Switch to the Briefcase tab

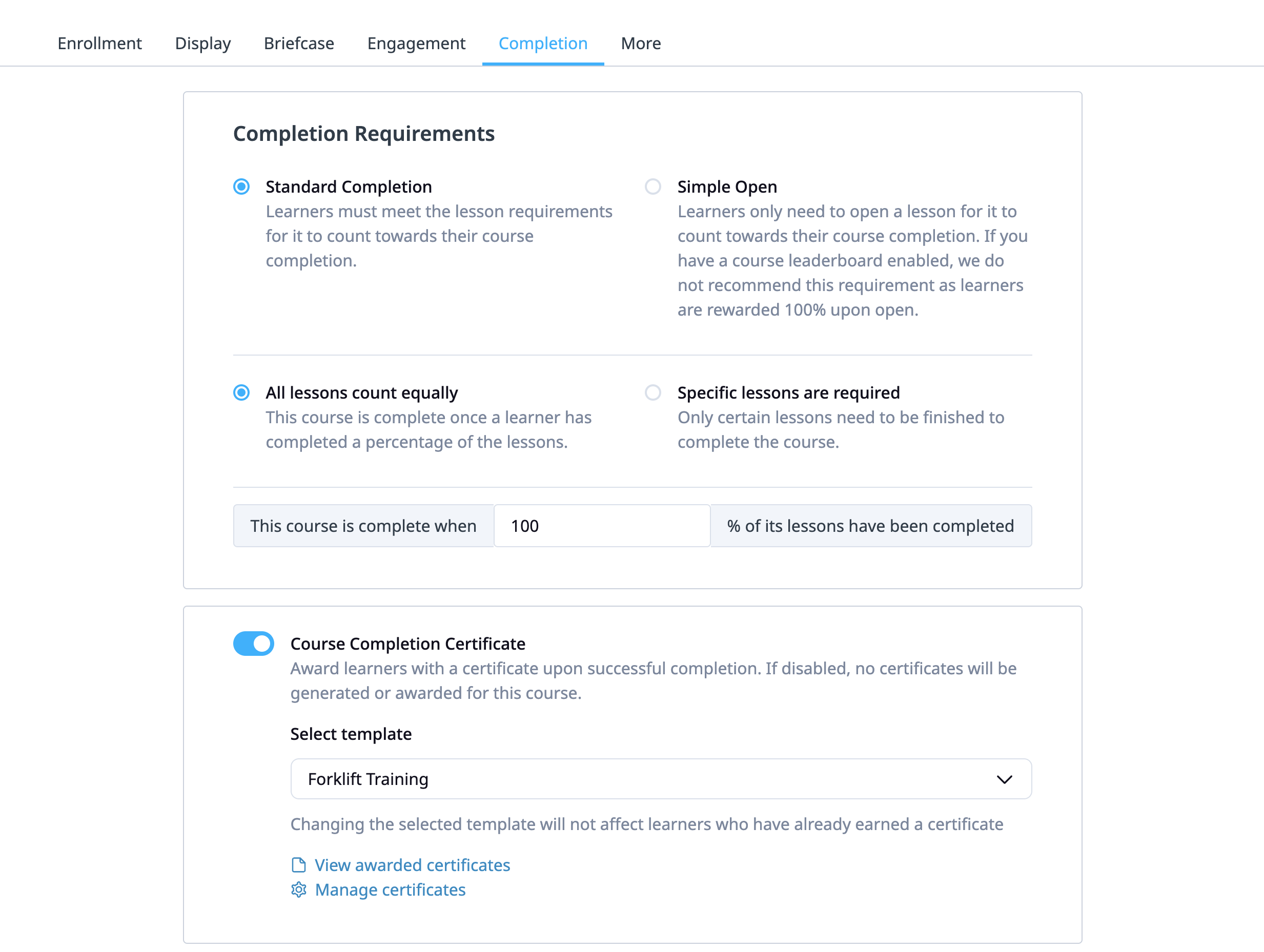[x=299, y=43]
